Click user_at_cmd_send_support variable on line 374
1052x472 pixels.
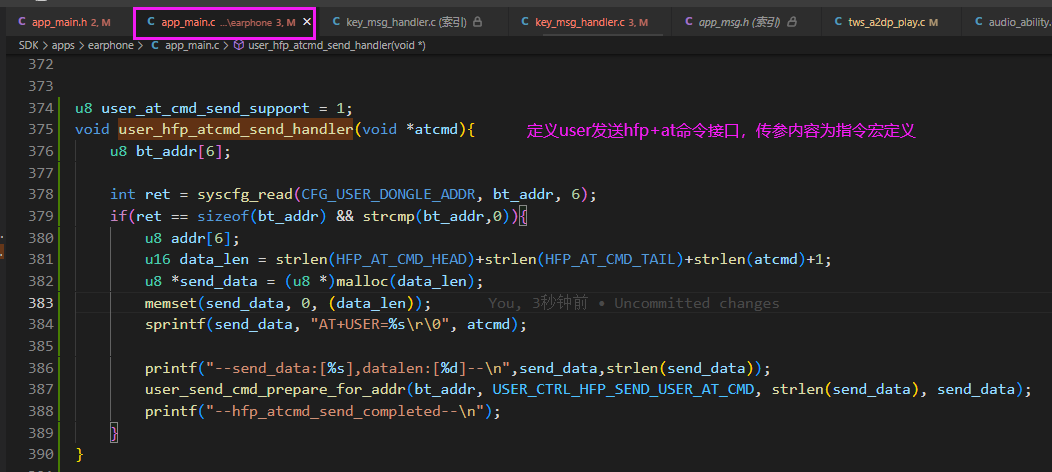205,109
